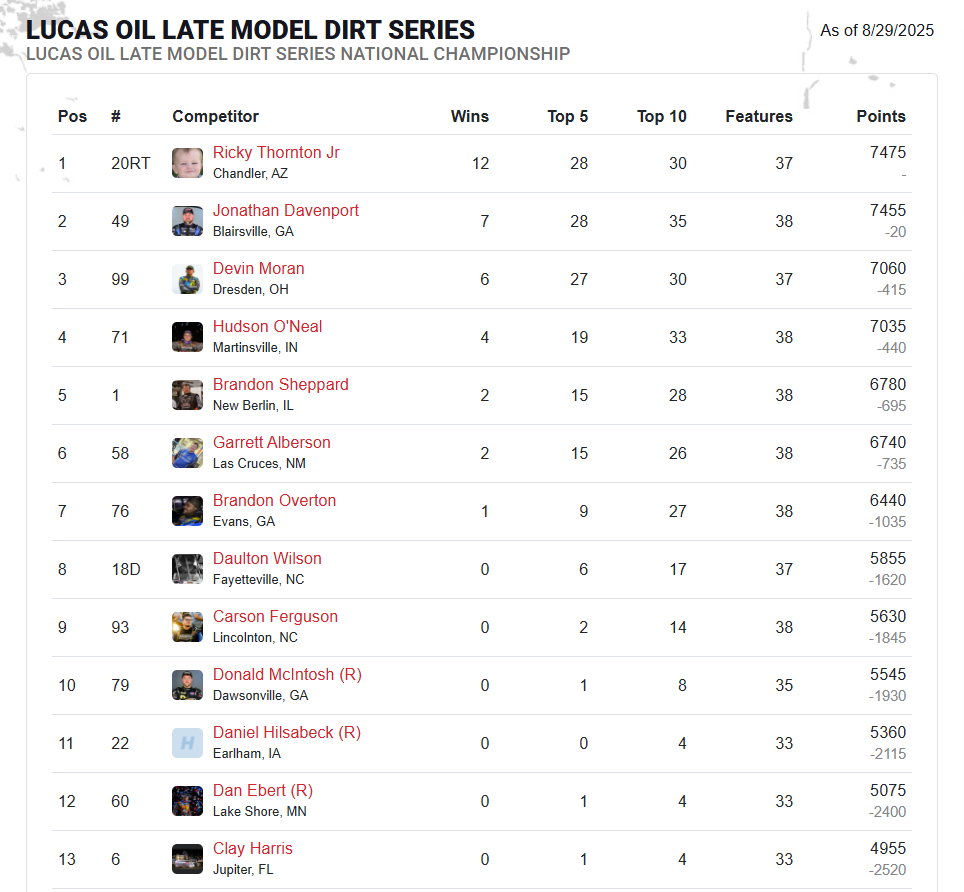Open Donald McIntosh (R) name link
The image size is (964, 892).
pos(287,675)
